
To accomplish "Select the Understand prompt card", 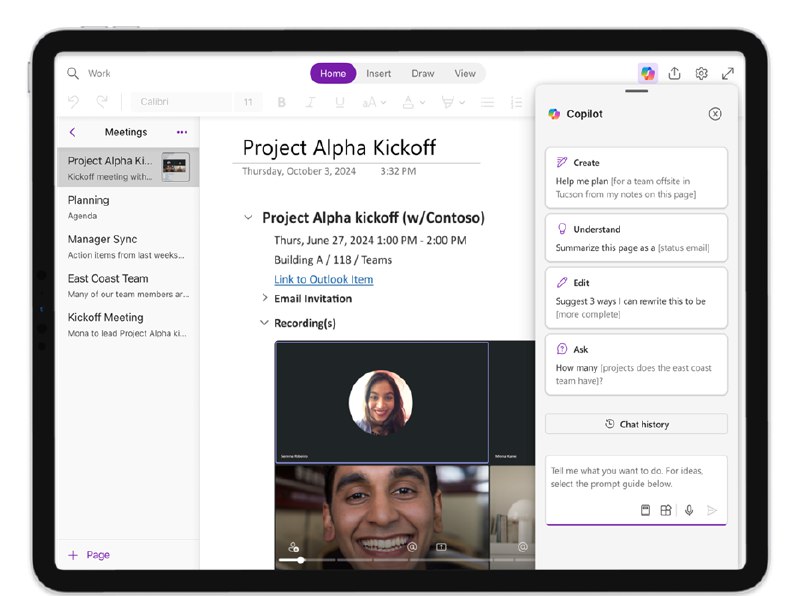I will coord(636,238).
